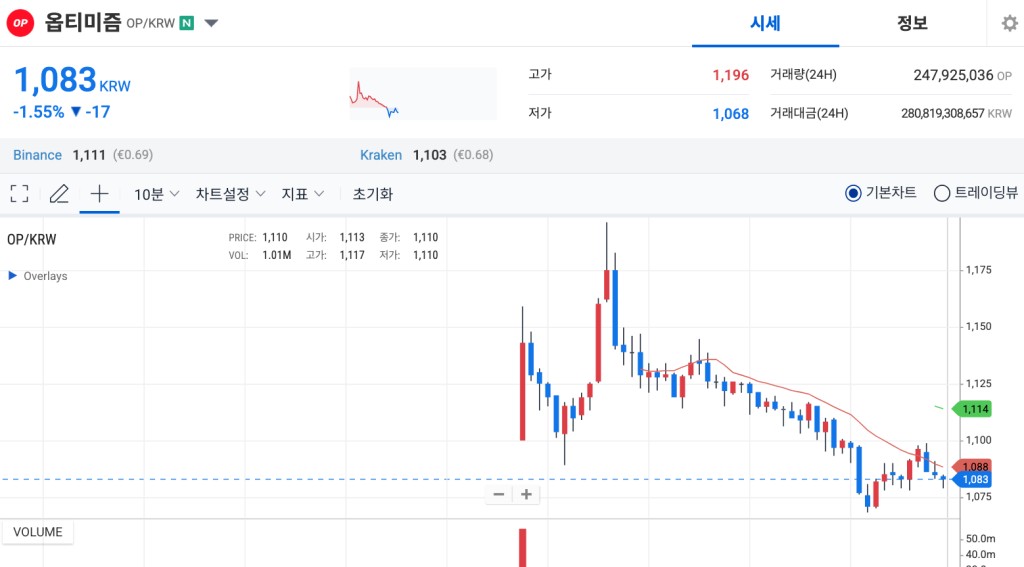Click the -1.55% change text
Screen dimensions: 1024x567
39,112
